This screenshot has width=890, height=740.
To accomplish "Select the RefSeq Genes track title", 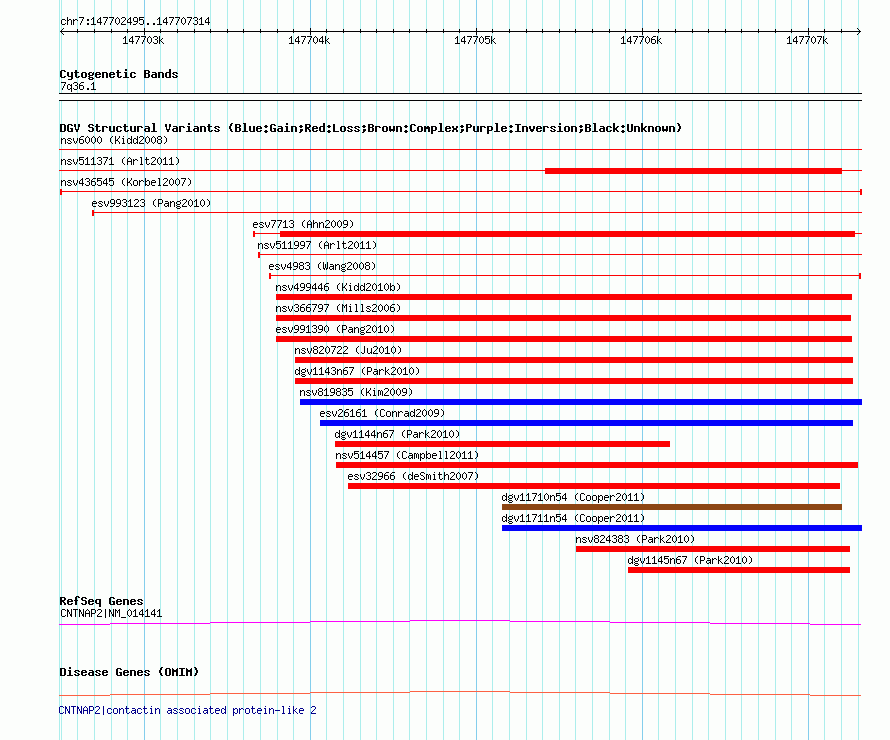I will click(101, 602).
